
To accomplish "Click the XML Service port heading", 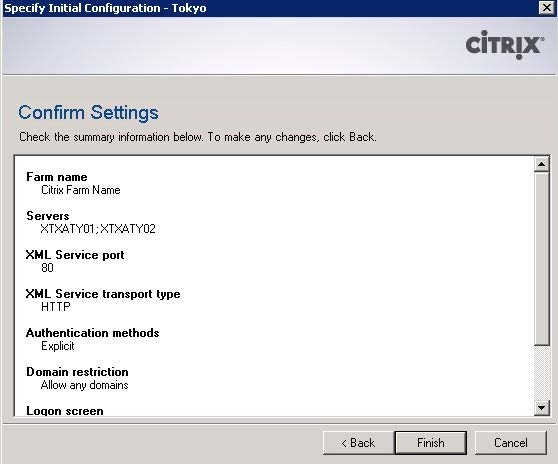I will (75, 255).
